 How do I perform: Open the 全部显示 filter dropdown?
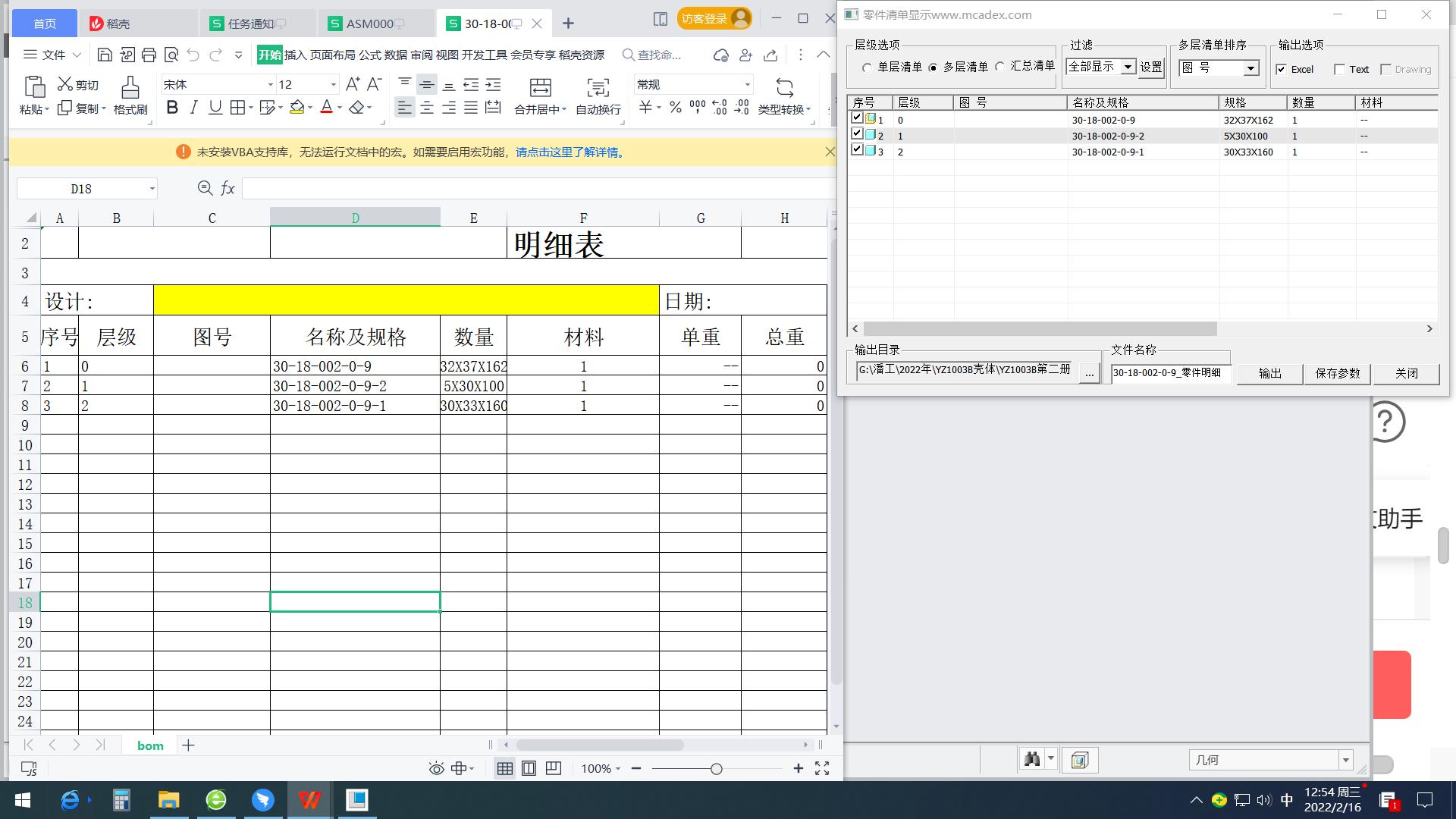point(1128,67)
